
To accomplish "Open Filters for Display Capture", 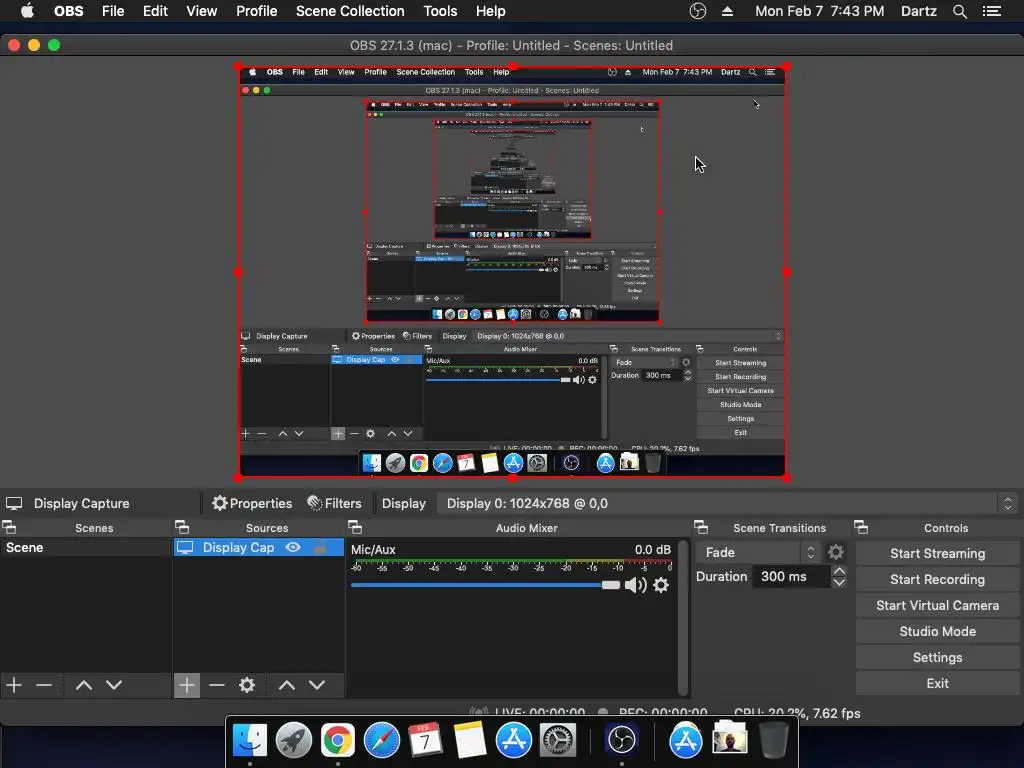I will click(x=334, y=503).
